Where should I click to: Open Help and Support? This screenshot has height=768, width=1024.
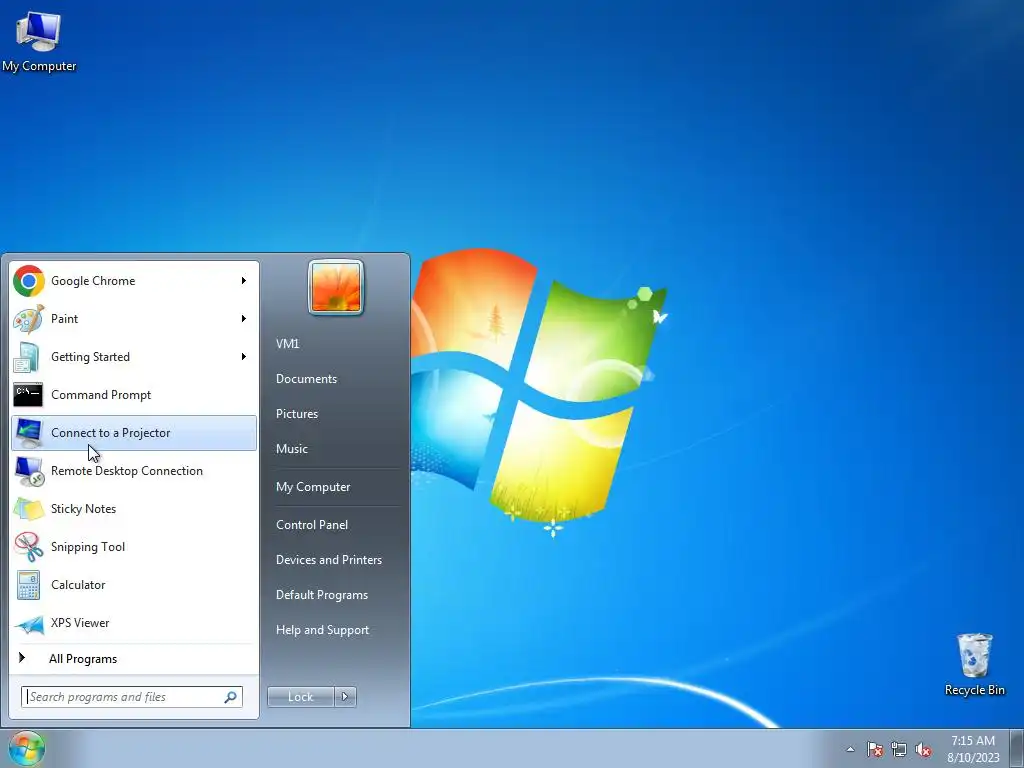click(x=322, y=630)
